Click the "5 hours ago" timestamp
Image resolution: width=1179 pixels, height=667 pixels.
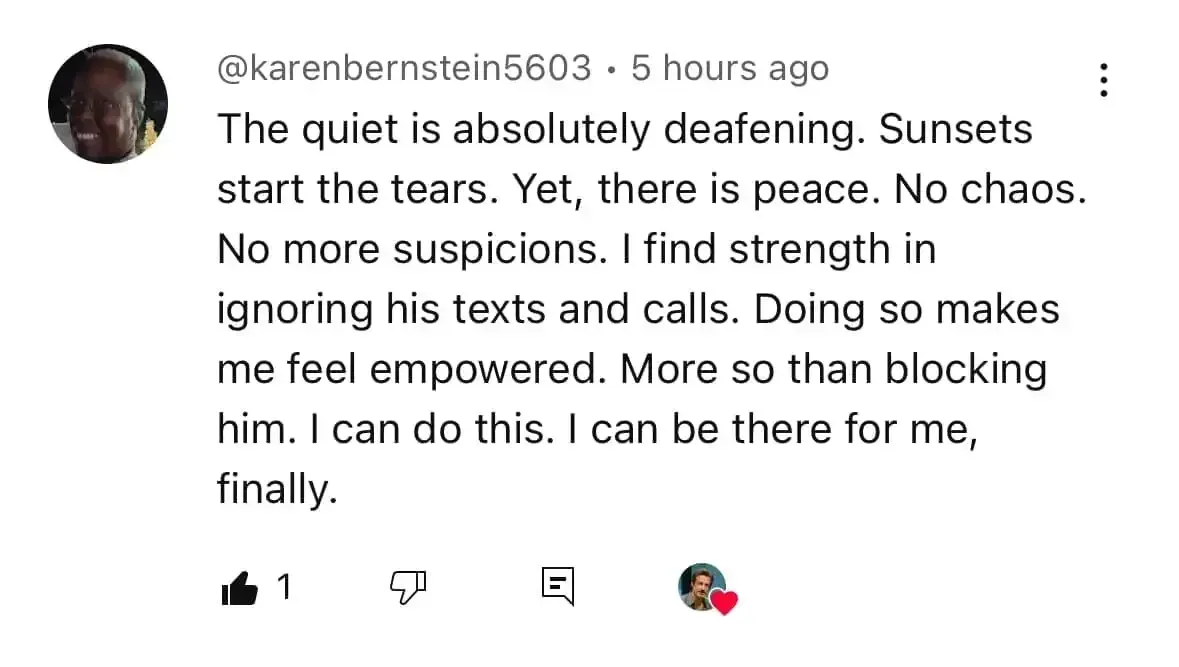(x=730, y=69)
